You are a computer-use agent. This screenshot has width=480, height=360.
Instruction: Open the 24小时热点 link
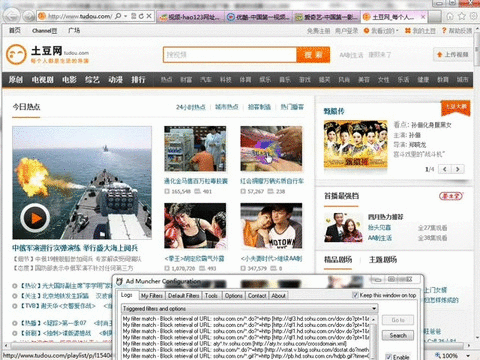(191, 107)
